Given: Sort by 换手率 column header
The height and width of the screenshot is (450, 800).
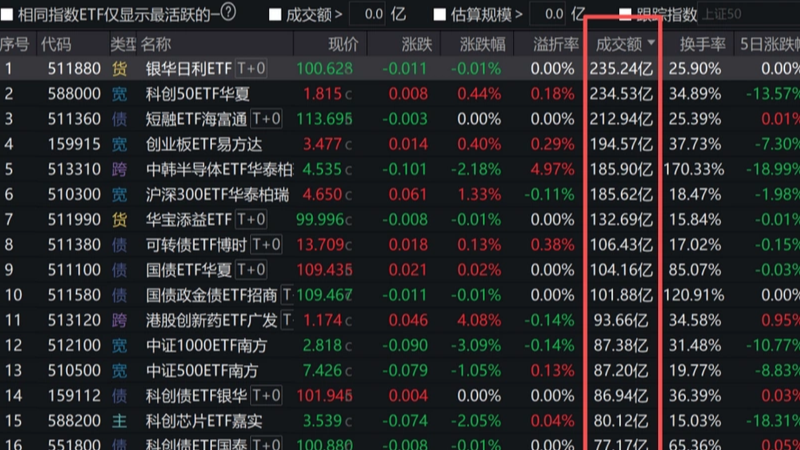Looking at the screenshot, I should 703,44.
